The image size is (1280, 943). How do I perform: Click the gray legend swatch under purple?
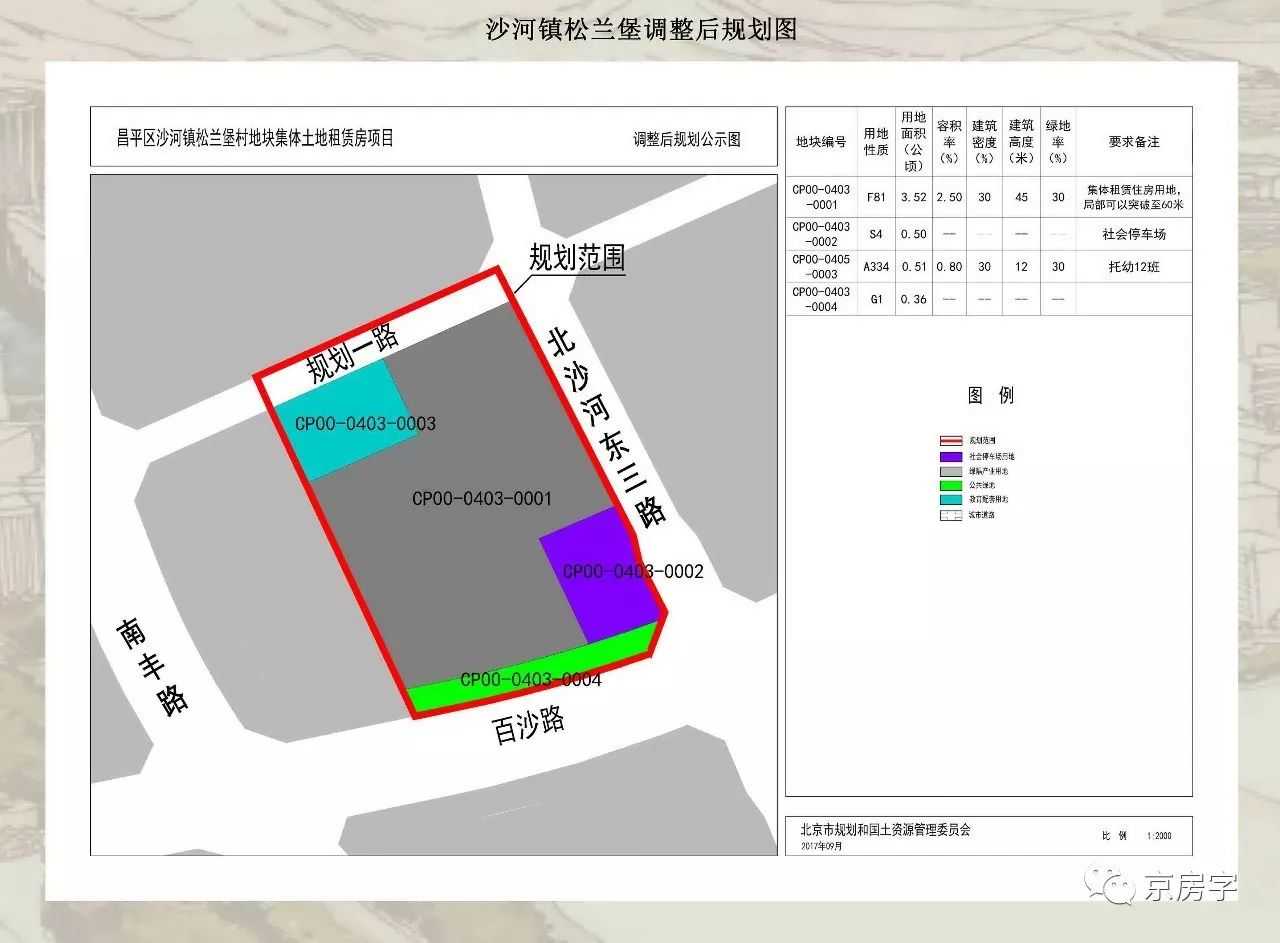(950, 470)
